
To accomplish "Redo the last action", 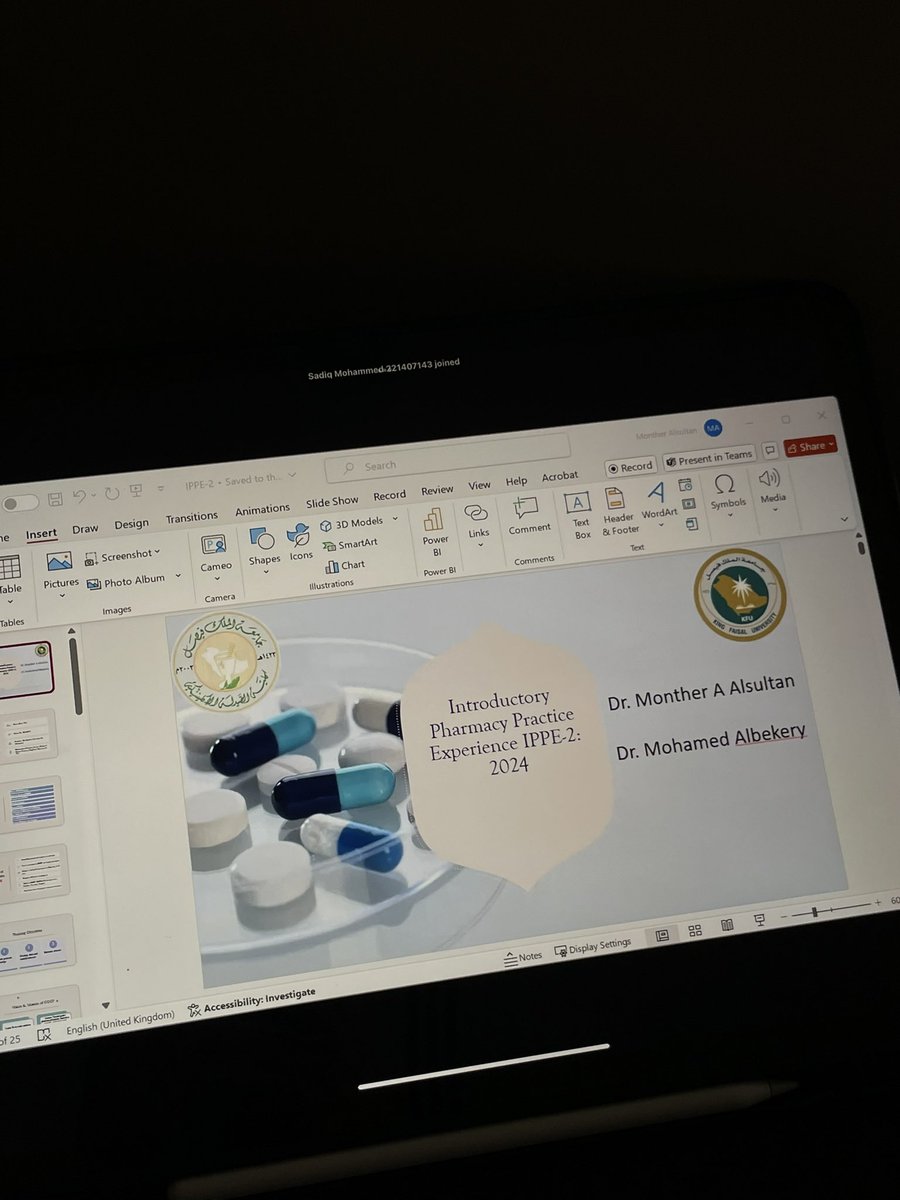I will pyautogui.click(x=111, y=492).
